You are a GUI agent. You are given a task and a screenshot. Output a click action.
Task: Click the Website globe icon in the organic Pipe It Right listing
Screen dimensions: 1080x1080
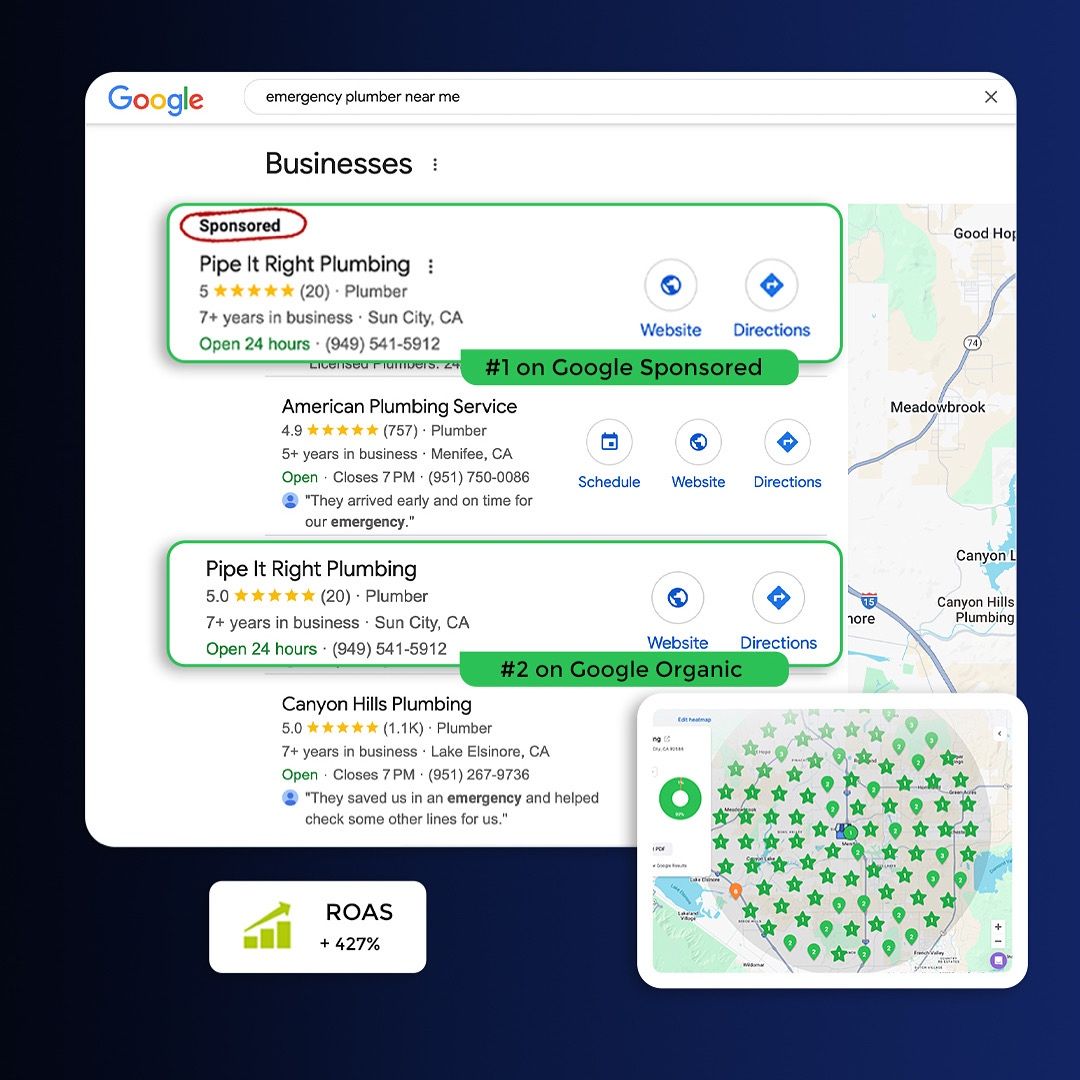click(x=678, y=597)
